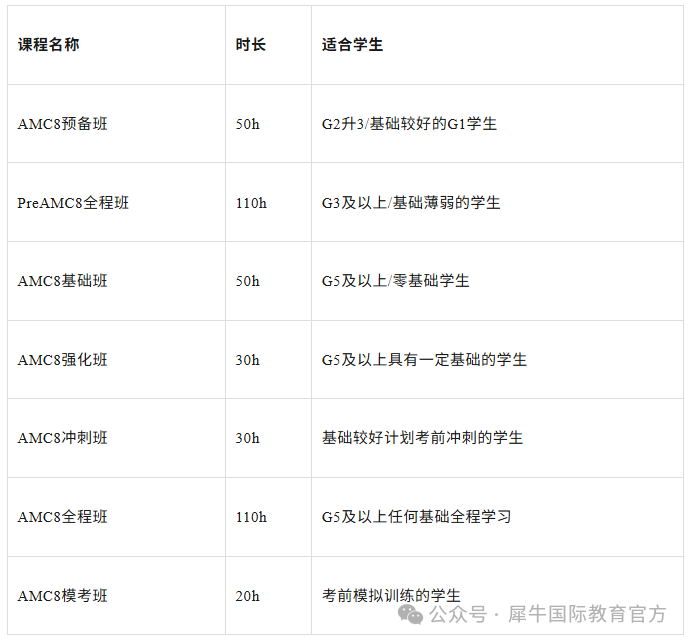Select the AMC8基础班 course name cell
Image resolution: width=689 pixels, height=642 pixels.
(116, 281)
